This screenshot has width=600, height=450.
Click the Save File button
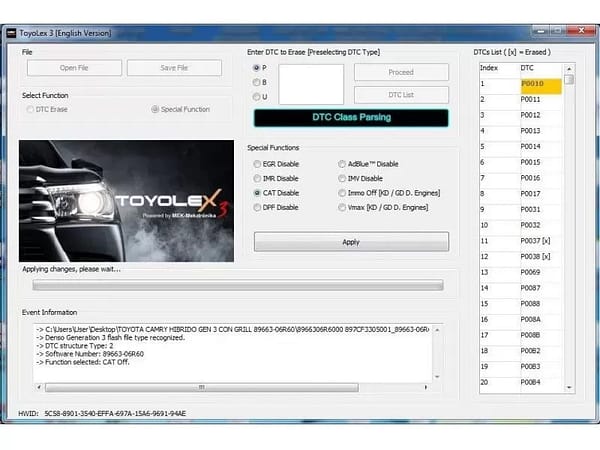174,68
